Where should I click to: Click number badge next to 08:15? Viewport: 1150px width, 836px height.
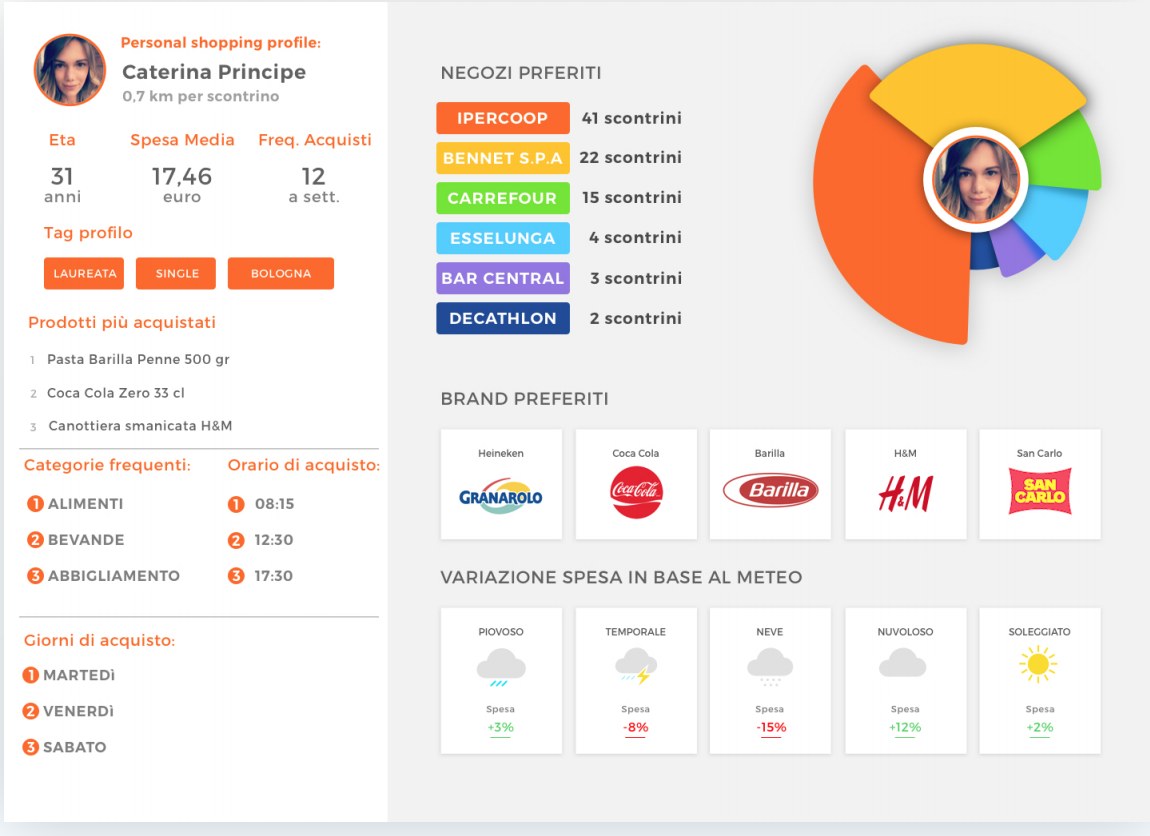pyautogui.click(x=236, y=505)
